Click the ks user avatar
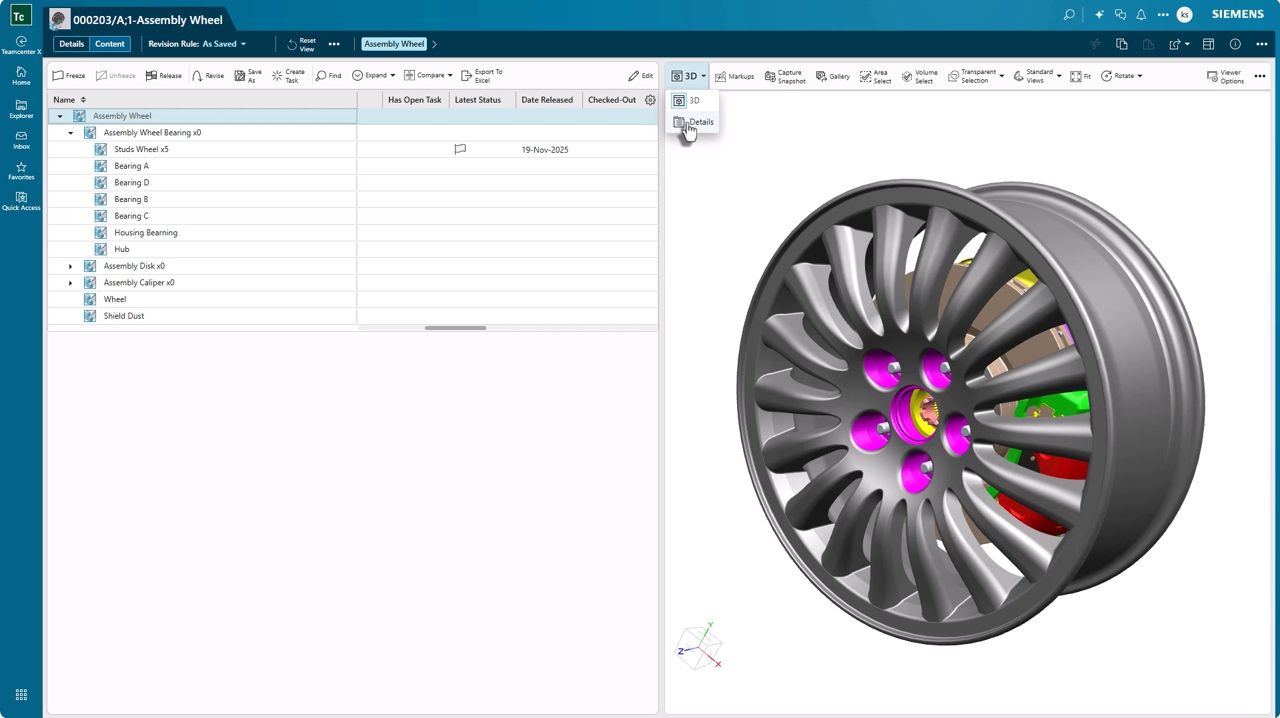Screen dimensions: 1280x718 click(x=1184, y=15)
